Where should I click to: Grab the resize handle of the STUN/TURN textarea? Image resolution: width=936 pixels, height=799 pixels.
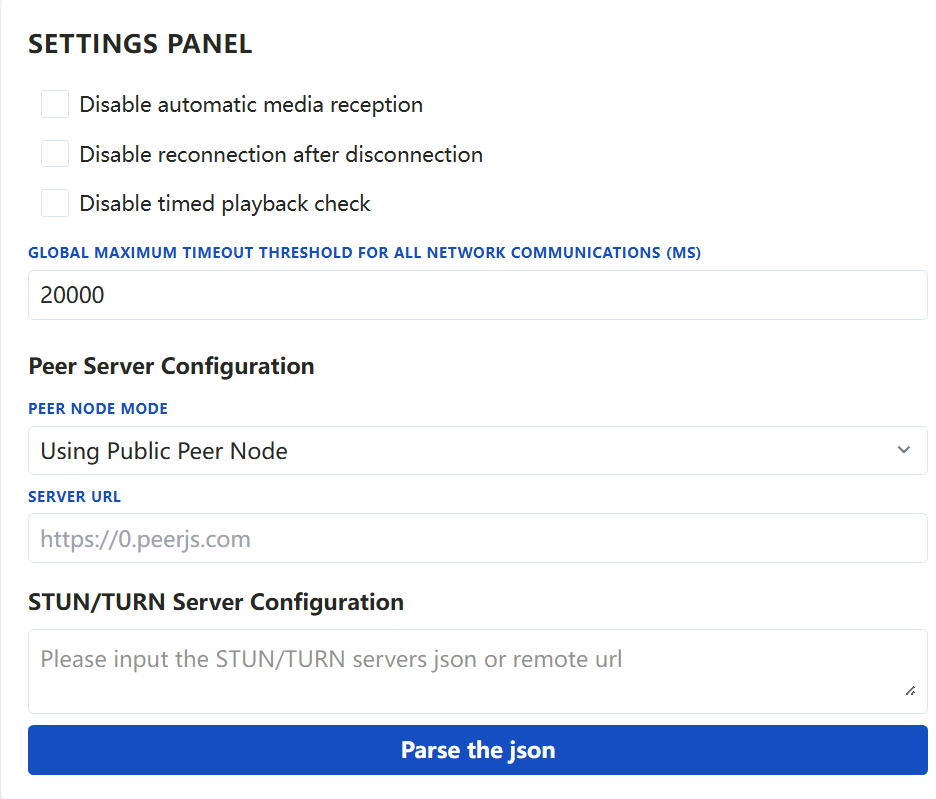[909, 690]
